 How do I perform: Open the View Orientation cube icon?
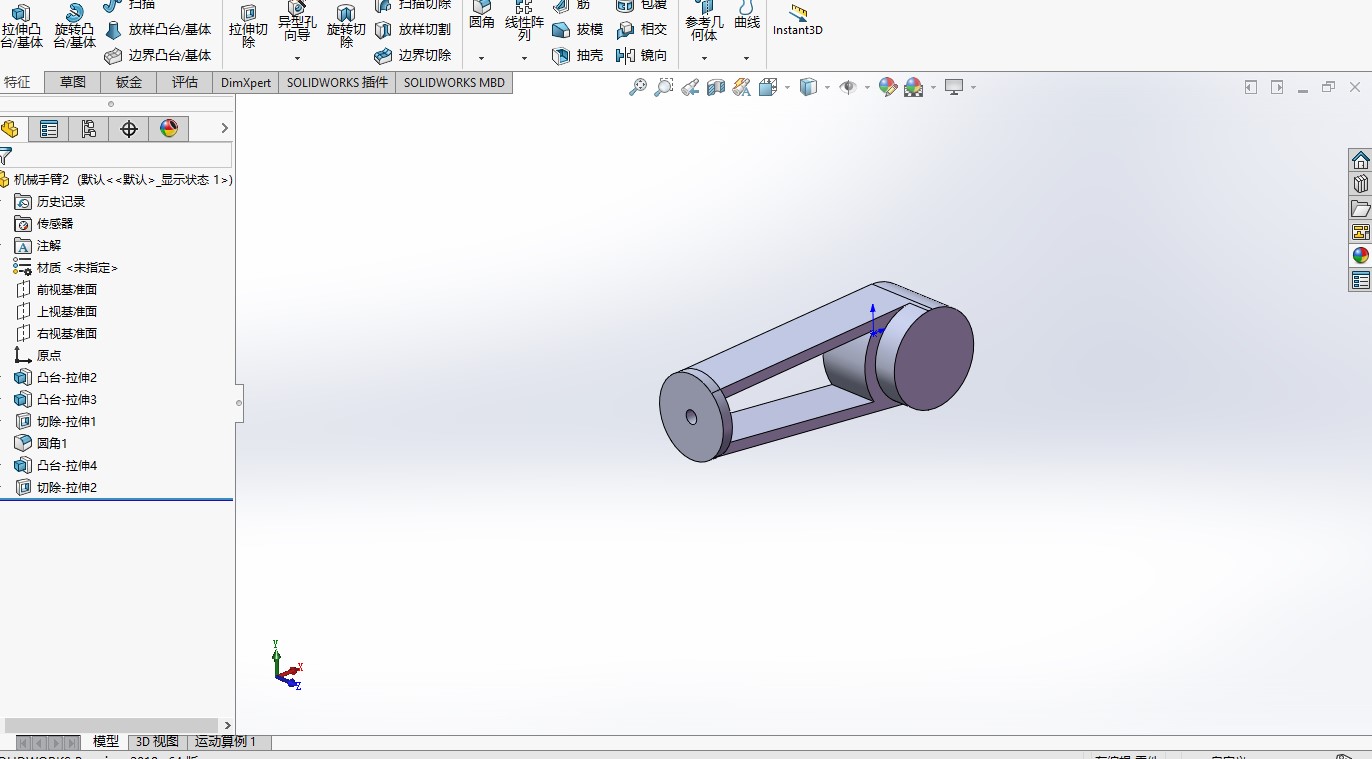point(768,88)
